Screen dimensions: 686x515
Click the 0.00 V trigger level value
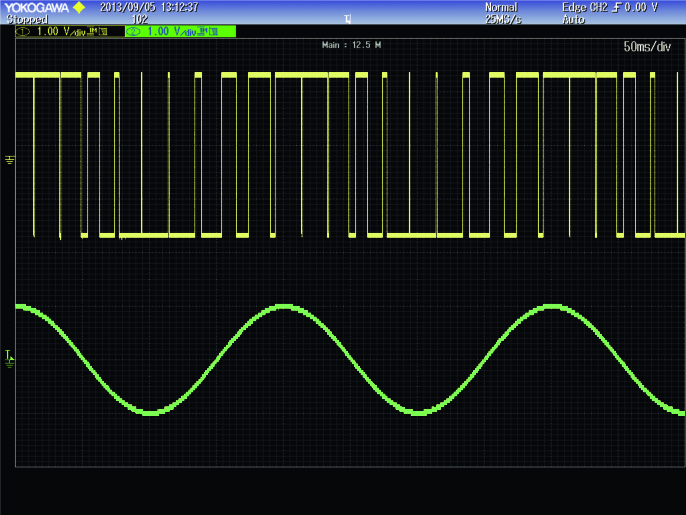[x=641, y=7]
